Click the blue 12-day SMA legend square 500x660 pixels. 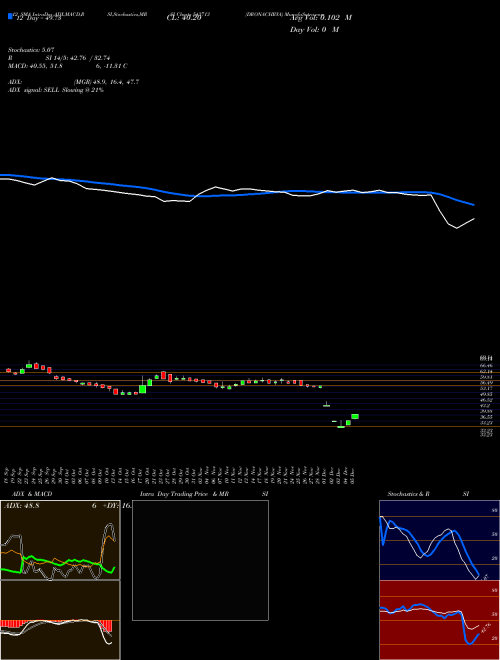click(x=10, y=16)
